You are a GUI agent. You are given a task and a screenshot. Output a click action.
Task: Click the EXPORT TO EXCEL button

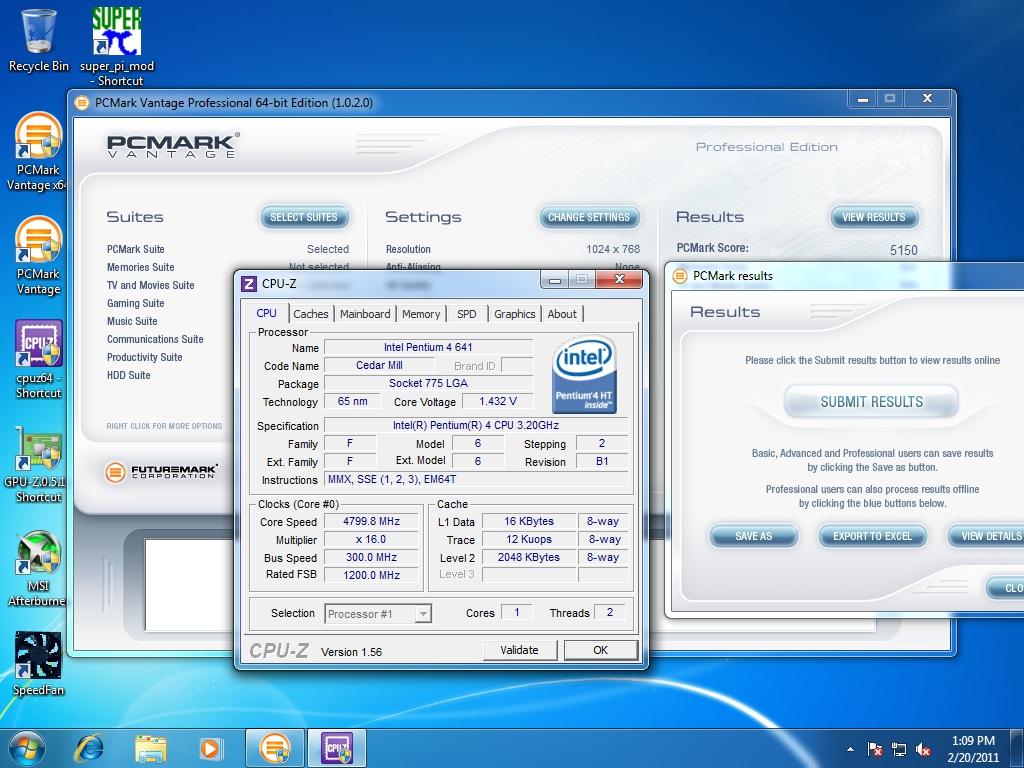pos(872,536)
